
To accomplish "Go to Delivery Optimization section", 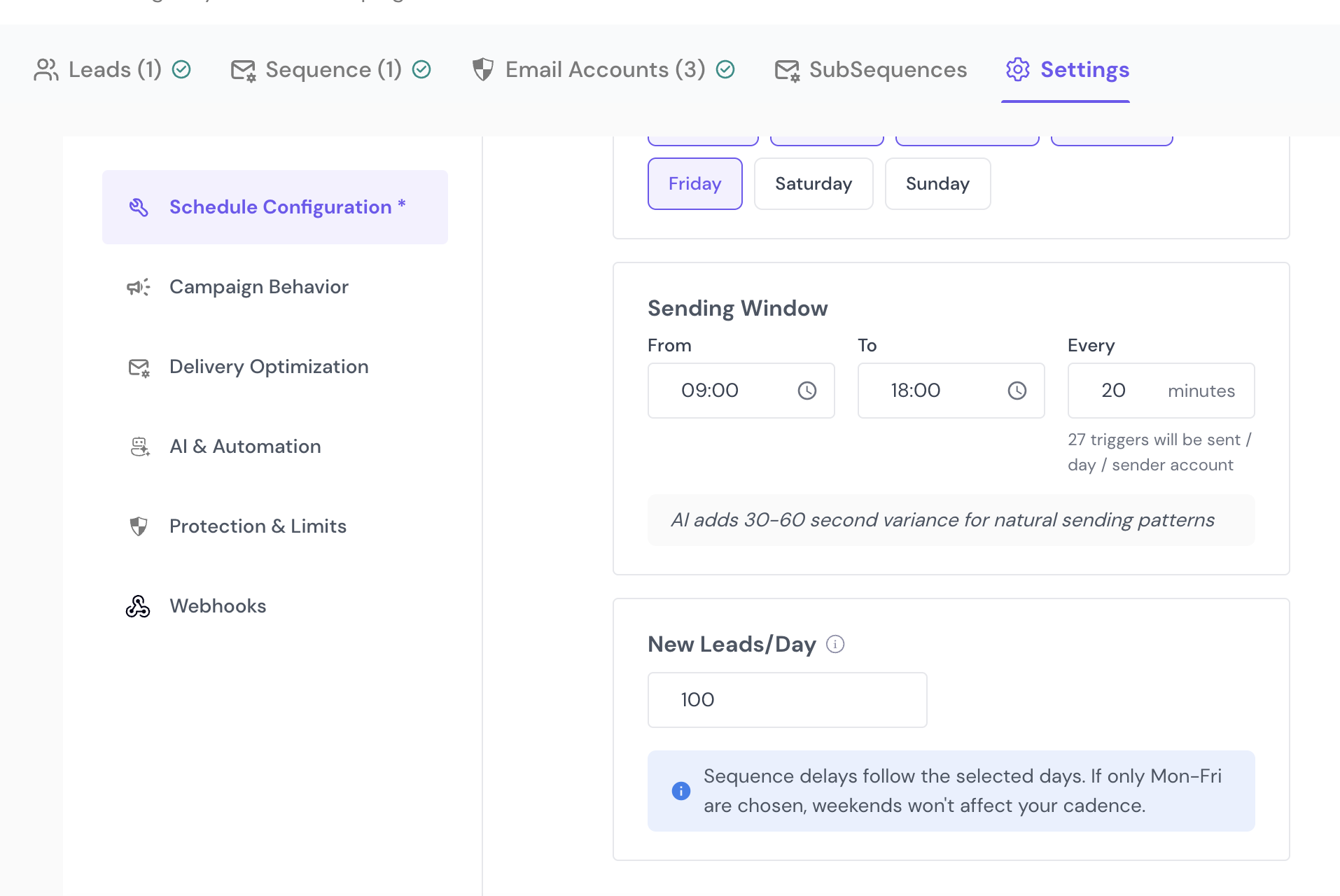I will point(275,367).
